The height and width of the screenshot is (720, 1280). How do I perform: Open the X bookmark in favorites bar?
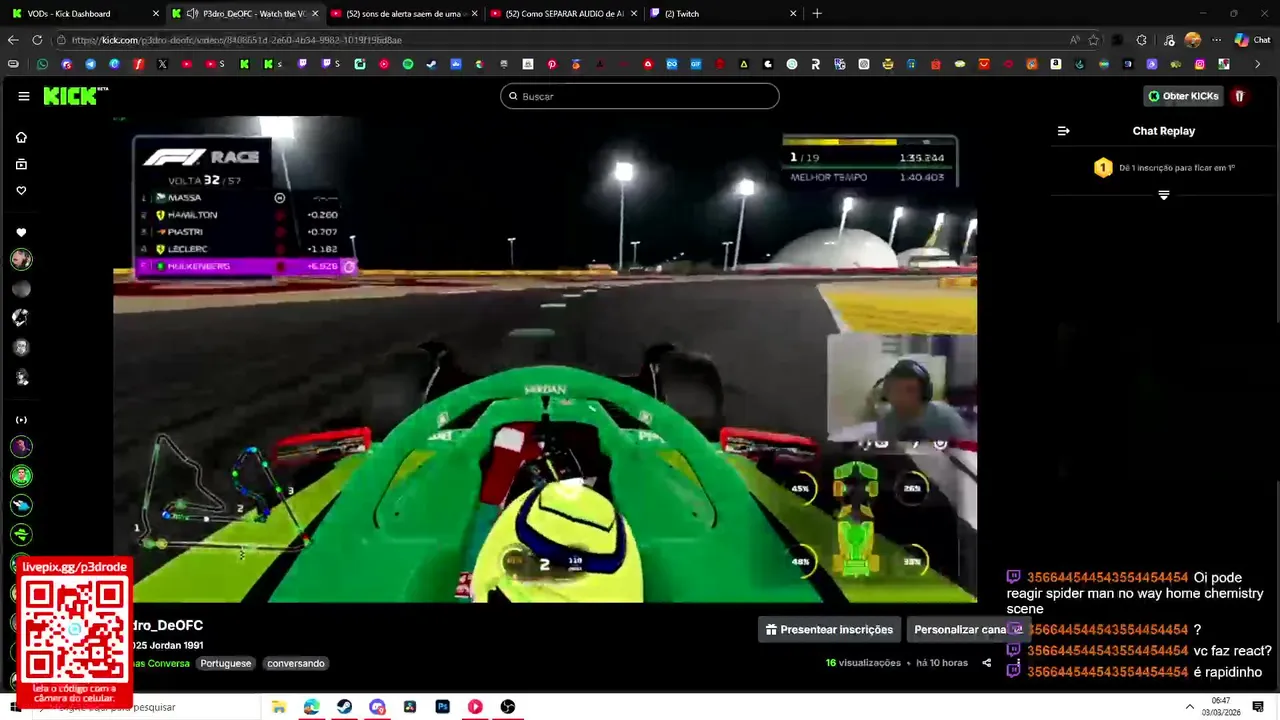(162, 64)
